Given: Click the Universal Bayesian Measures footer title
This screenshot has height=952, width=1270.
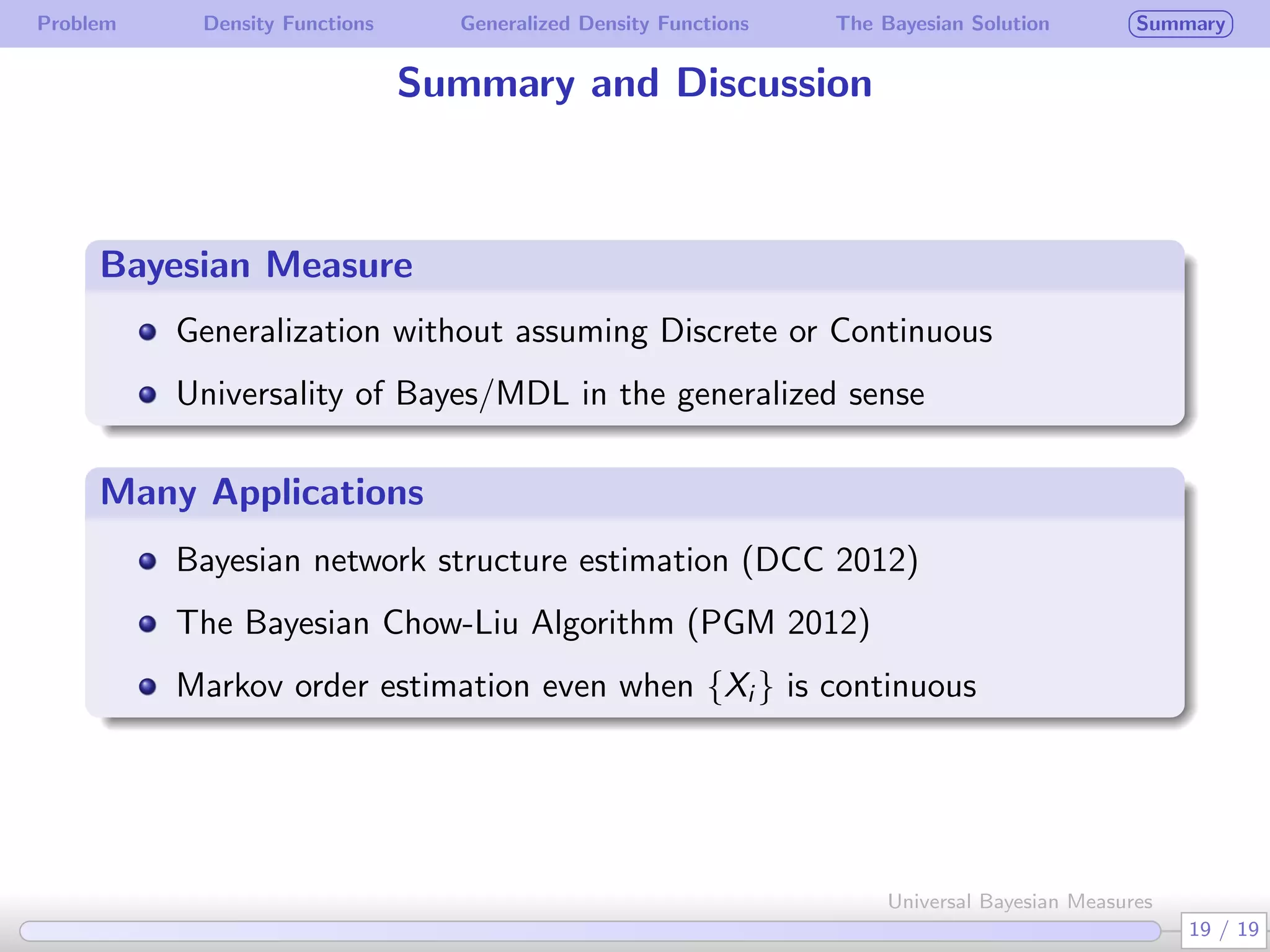Looking at the screenshot, I should pos(1020,901).
